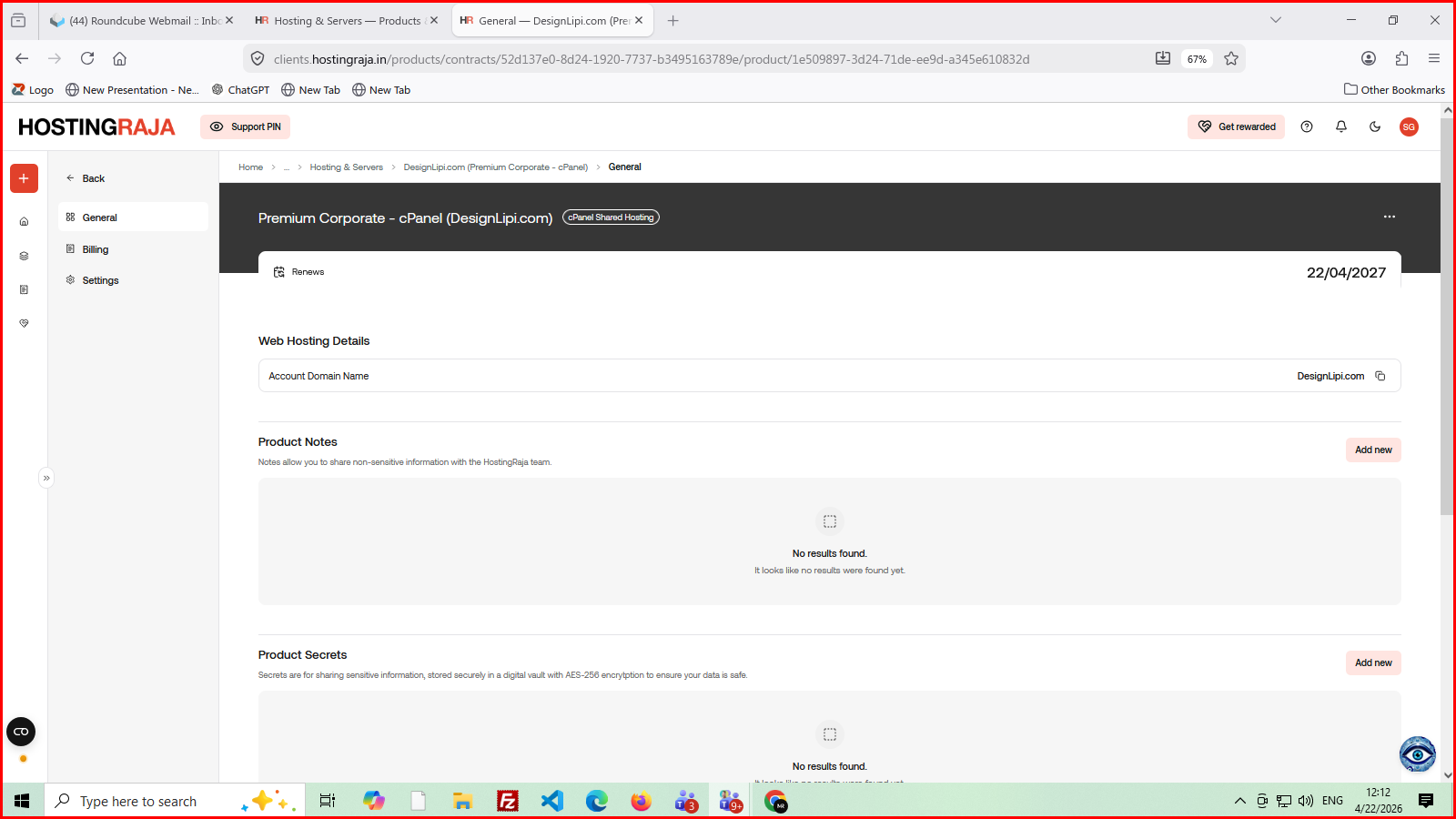Click the home icon in left sidebar
The image size is (1456, 819).
[x=24, y=221]
